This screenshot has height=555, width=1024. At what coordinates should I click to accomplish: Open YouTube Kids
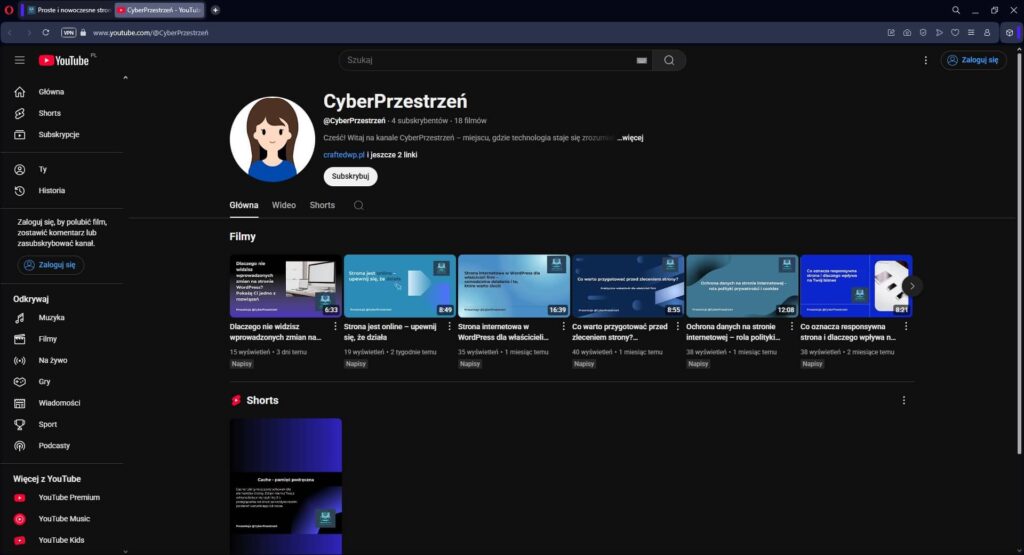[x=63, y=541]
